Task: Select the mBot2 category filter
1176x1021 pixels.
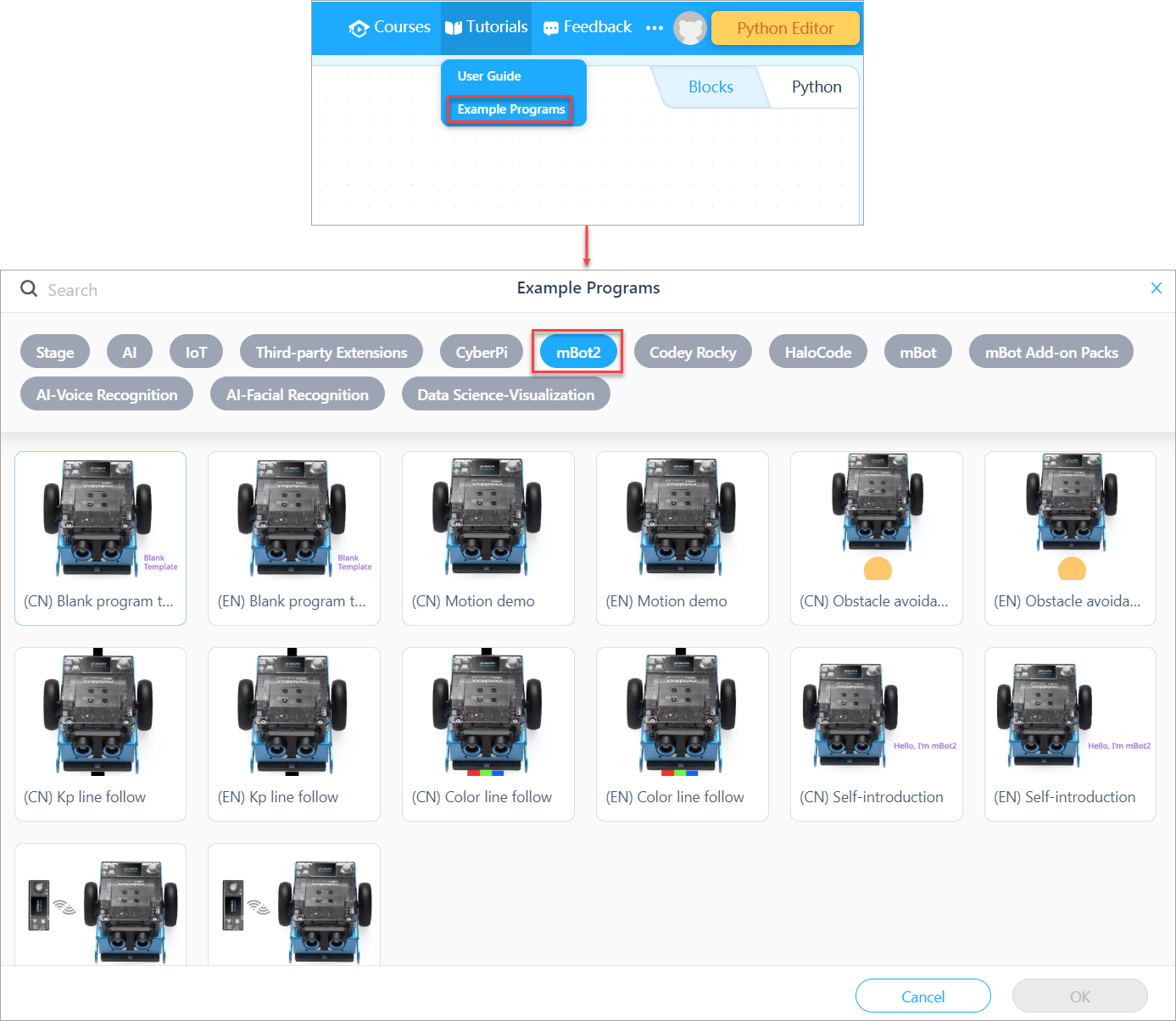Action: 578,353
